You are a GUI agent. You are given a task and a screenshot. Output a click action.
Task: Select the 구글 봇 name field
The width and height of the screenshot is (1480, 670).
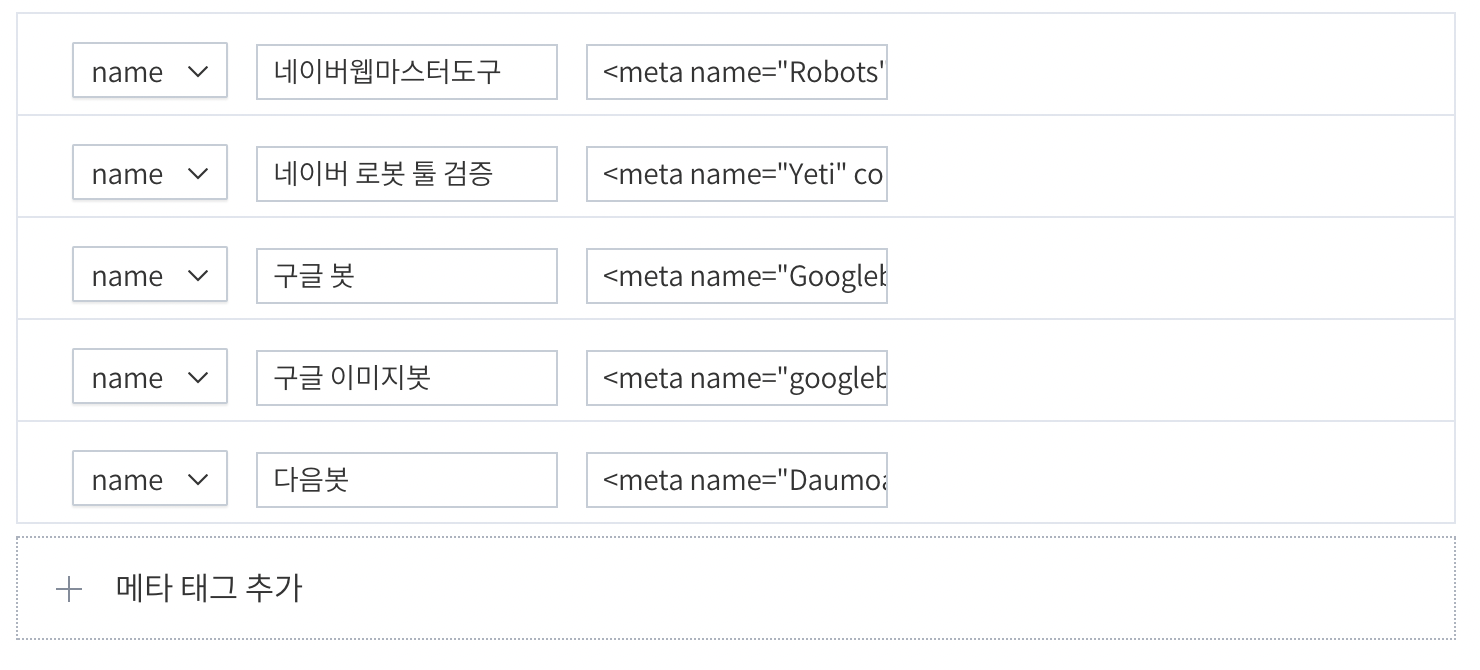[406, 276]
